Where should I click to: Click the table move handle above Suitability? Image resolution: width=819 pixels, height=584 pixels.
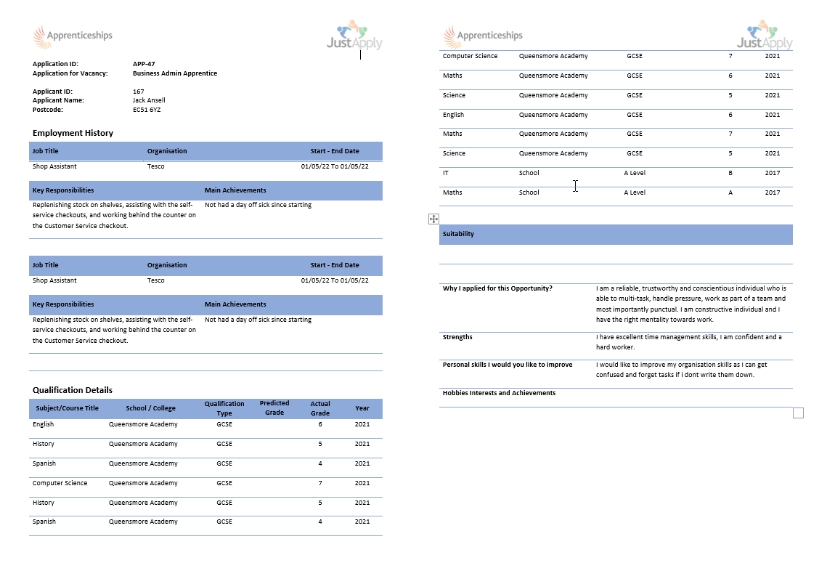point(433,219)
